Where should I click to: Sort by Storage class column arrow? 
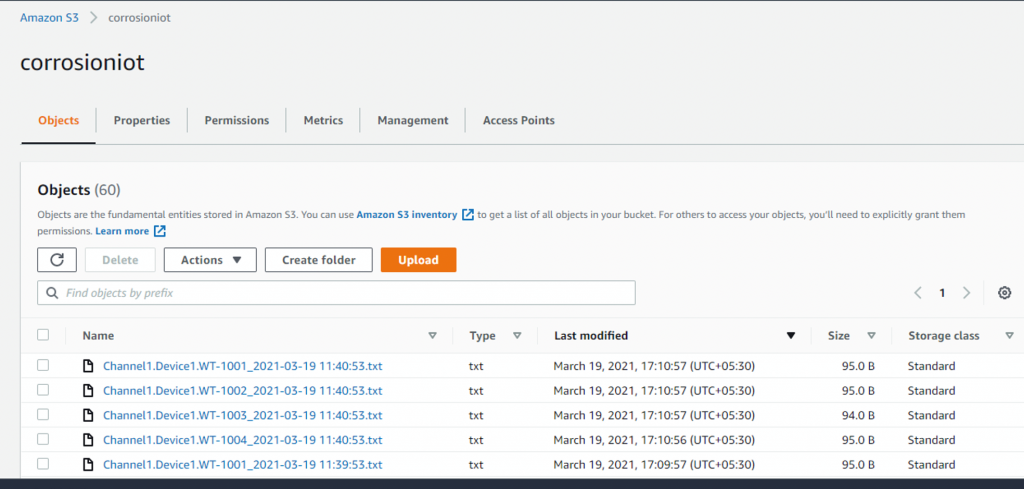click(x=1009, y=336)
